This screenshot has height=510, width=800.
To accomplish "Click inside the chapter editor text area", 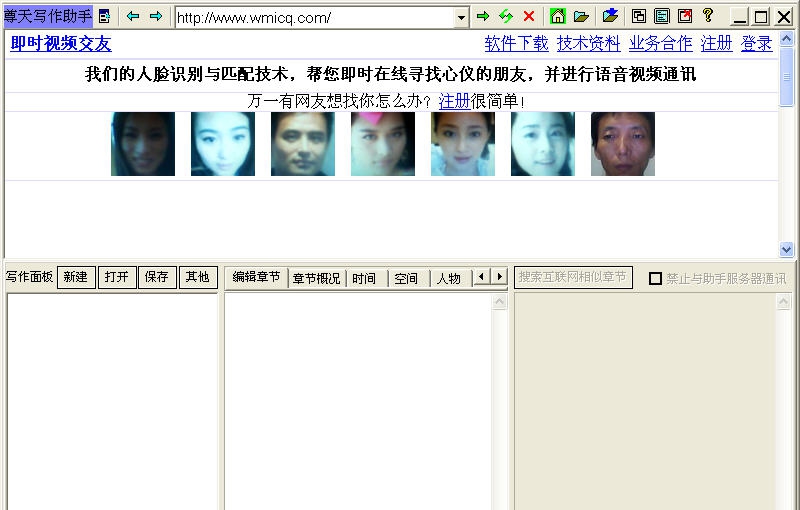I will 358,402.
